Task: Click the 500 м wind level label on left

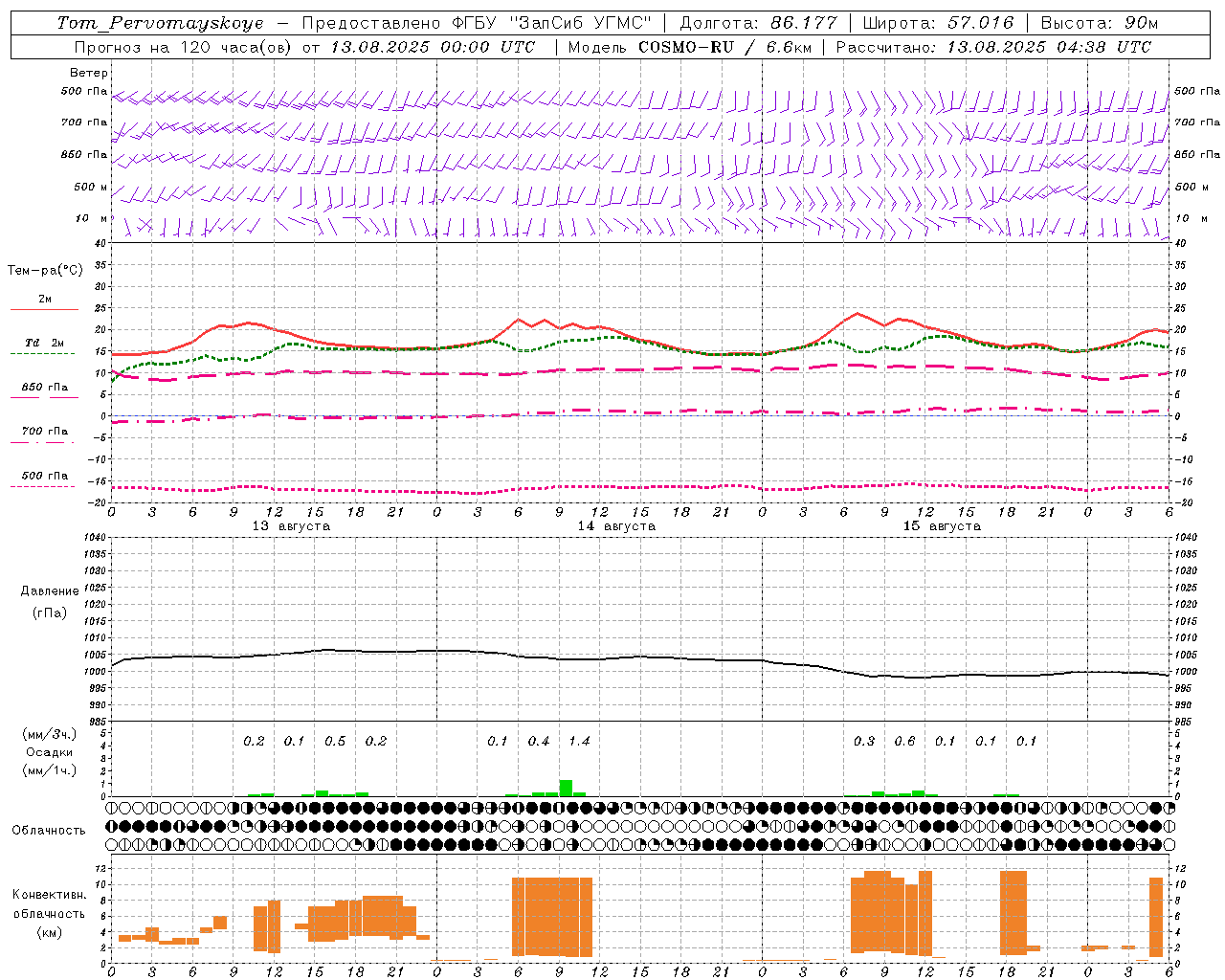Action: tap(91, 187)
